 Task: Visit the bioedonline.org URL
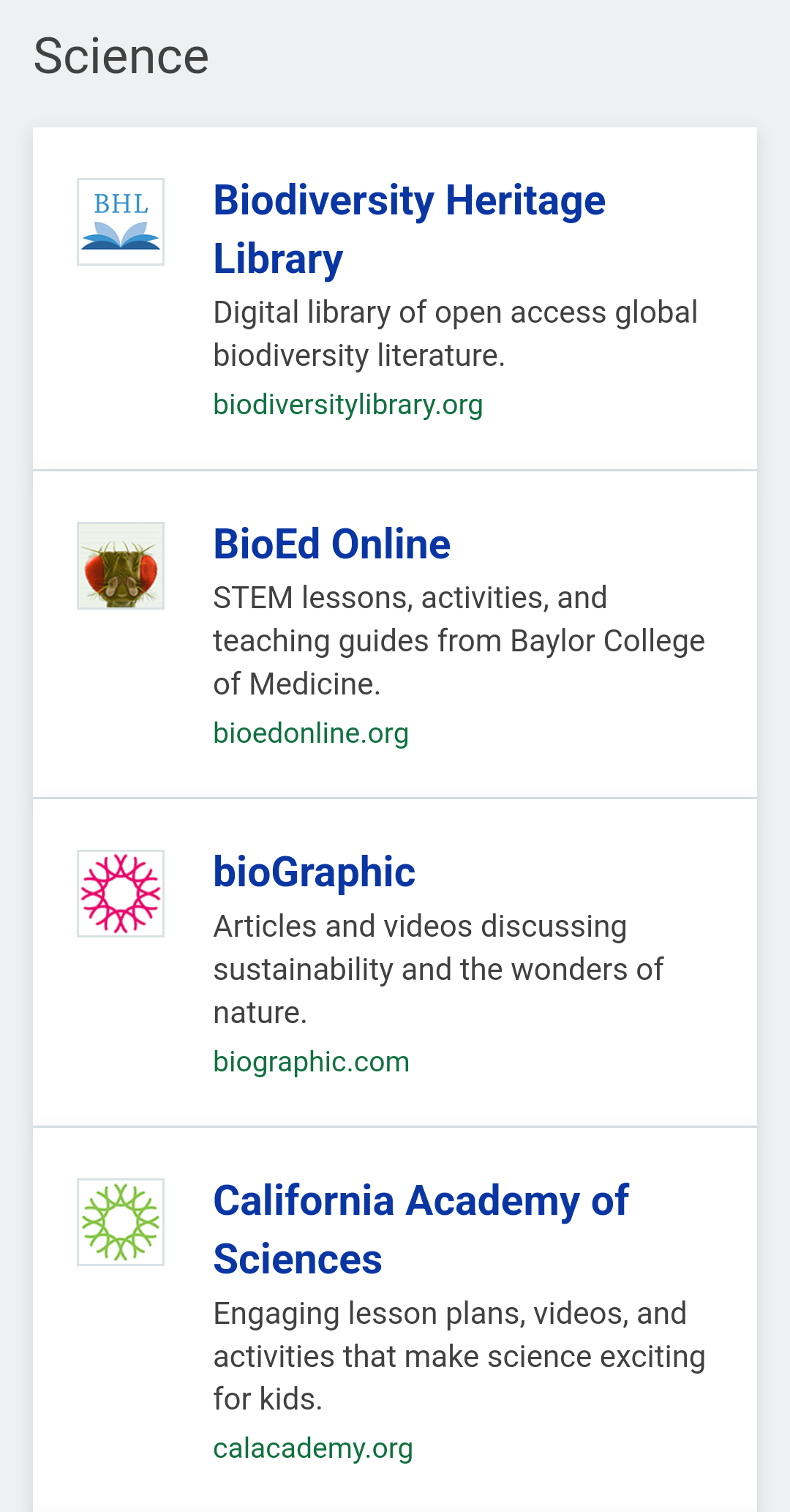point(311,733)
